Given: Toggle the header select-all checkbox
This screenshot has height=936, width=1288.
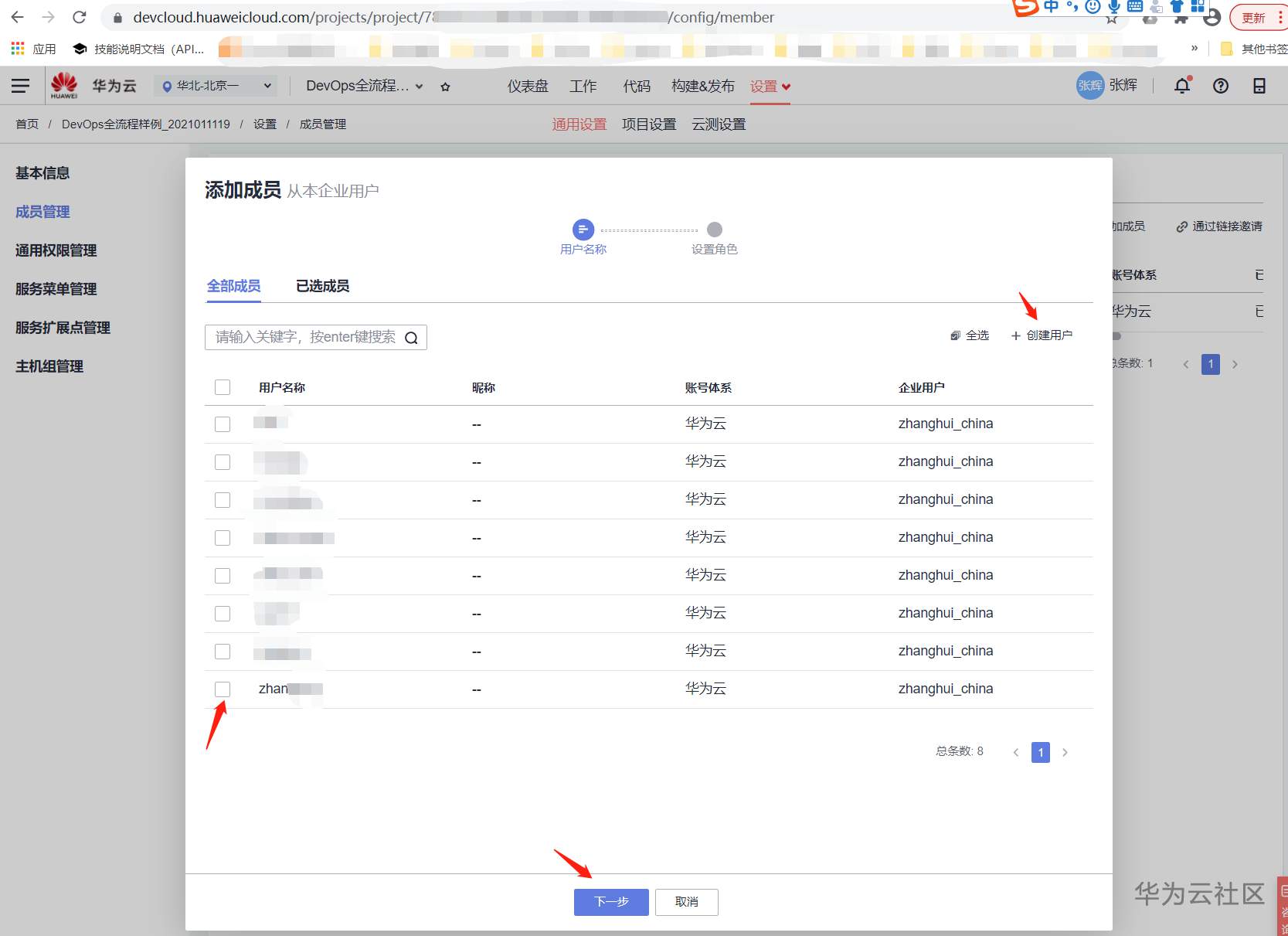Looking at the screenshot, I should (x=223, y=387).
